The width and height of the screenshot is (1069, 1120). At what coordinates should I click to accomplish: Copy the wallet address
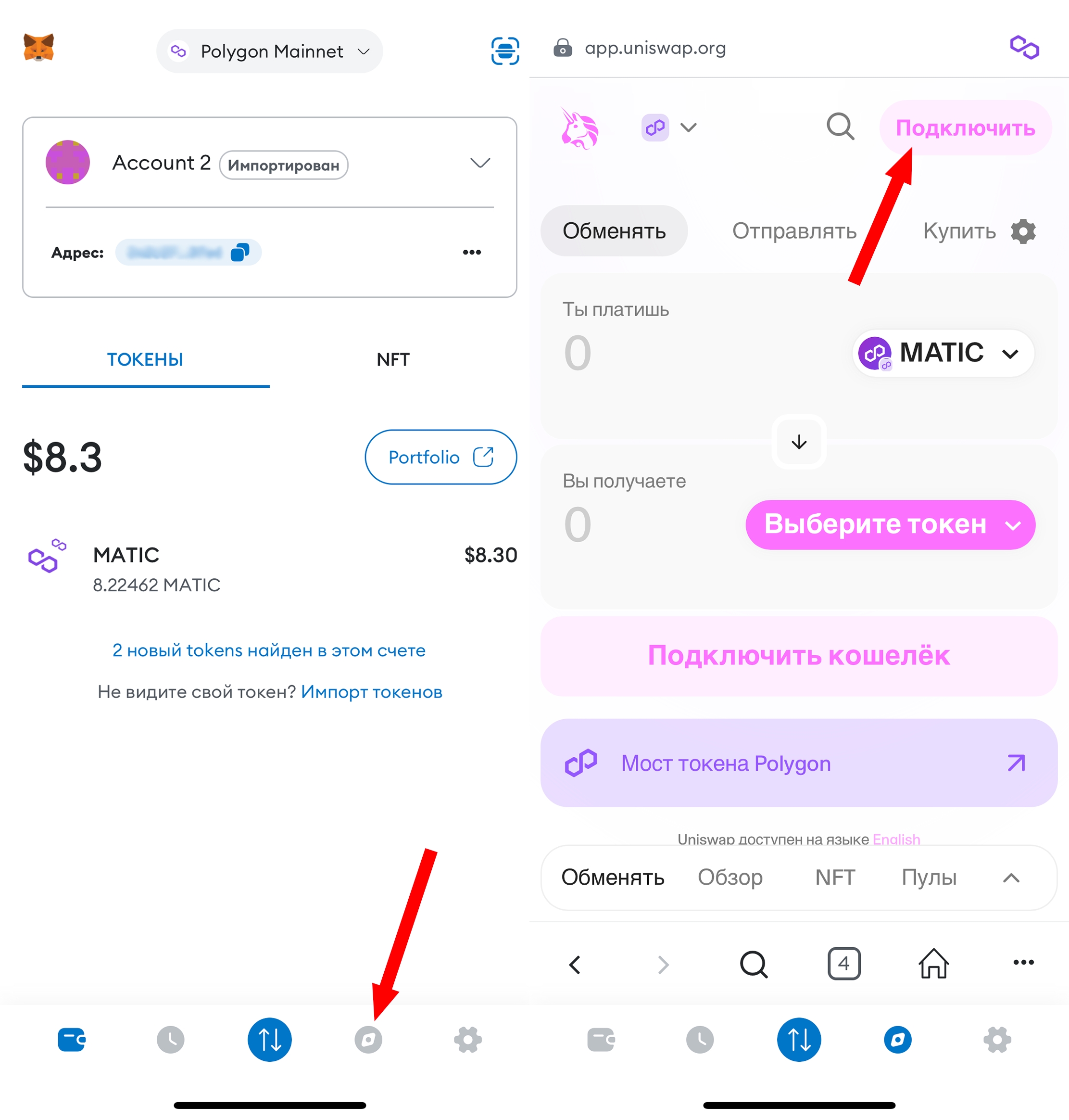pyautogui.click(x=240, y=252)
